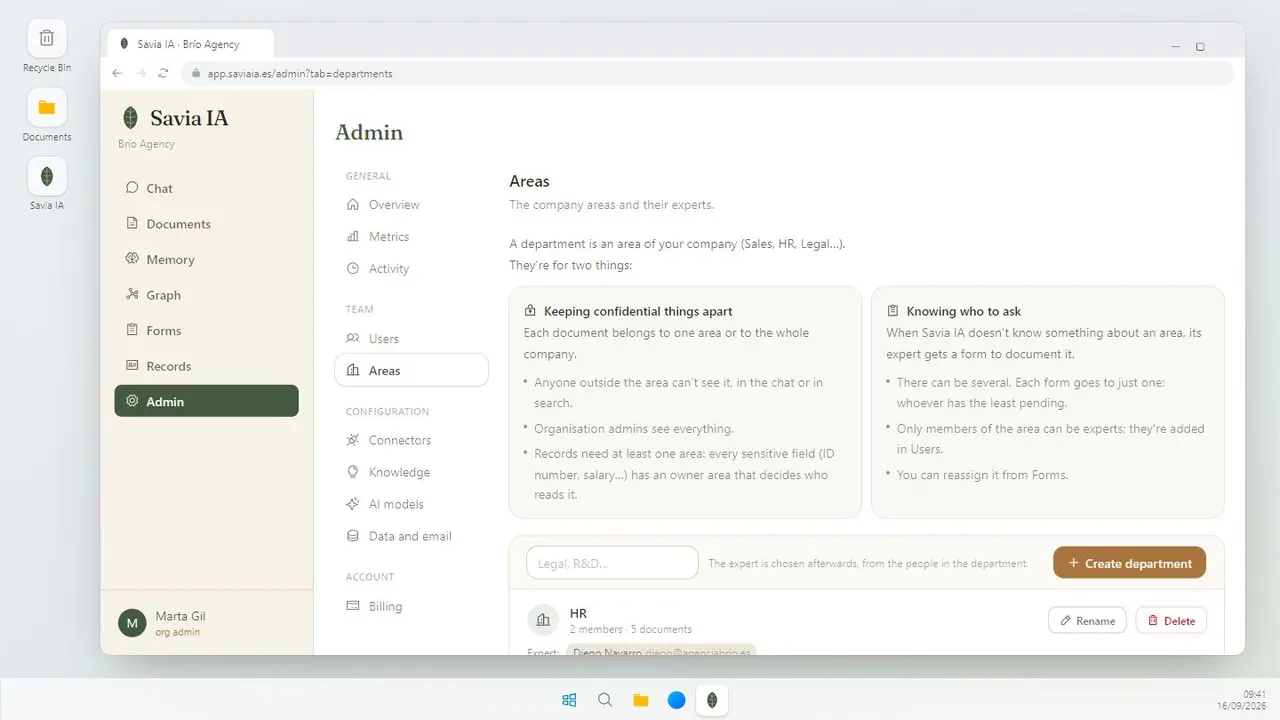This screenshot has width=1280, height=720.
Task: Rename the HR department
Action: point(1087,621)
